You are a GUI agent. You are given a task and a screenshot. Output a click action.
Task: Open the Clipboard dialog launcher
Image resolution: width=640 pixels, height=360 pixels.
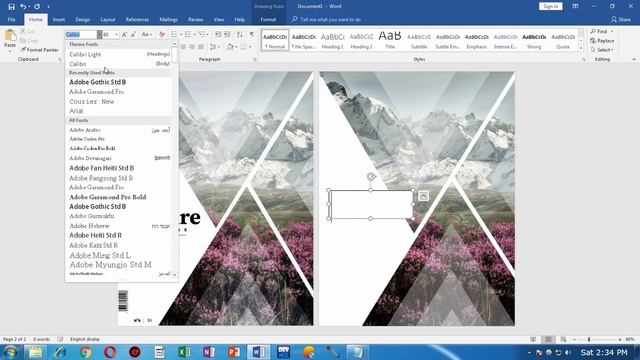(x=60, y=60)
